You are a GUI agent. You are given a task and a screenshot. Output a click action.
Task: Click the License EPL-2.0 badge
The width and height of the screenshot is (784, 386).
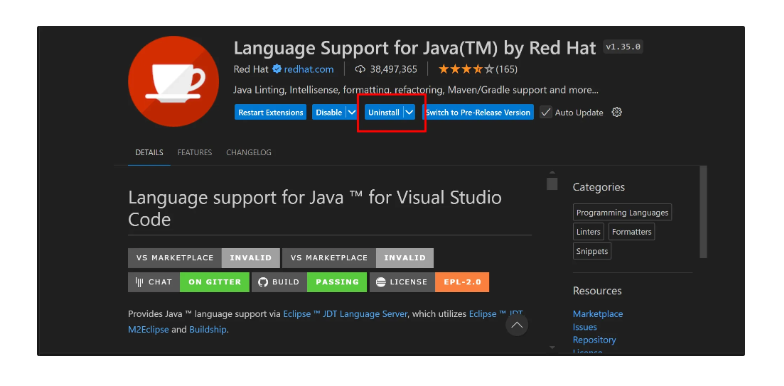(430, 282)
